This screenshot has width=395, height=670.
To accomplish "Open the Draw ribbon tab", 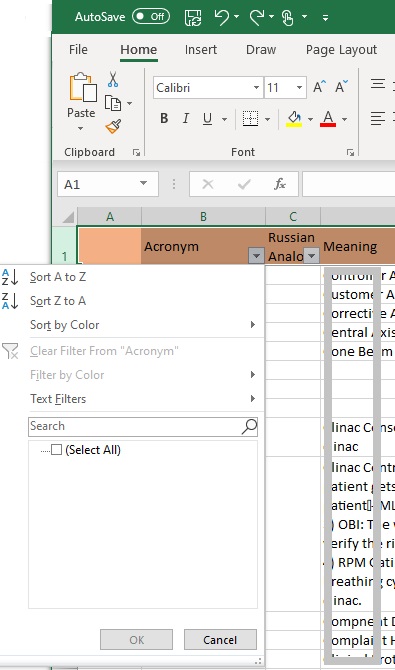I will 261,50.
